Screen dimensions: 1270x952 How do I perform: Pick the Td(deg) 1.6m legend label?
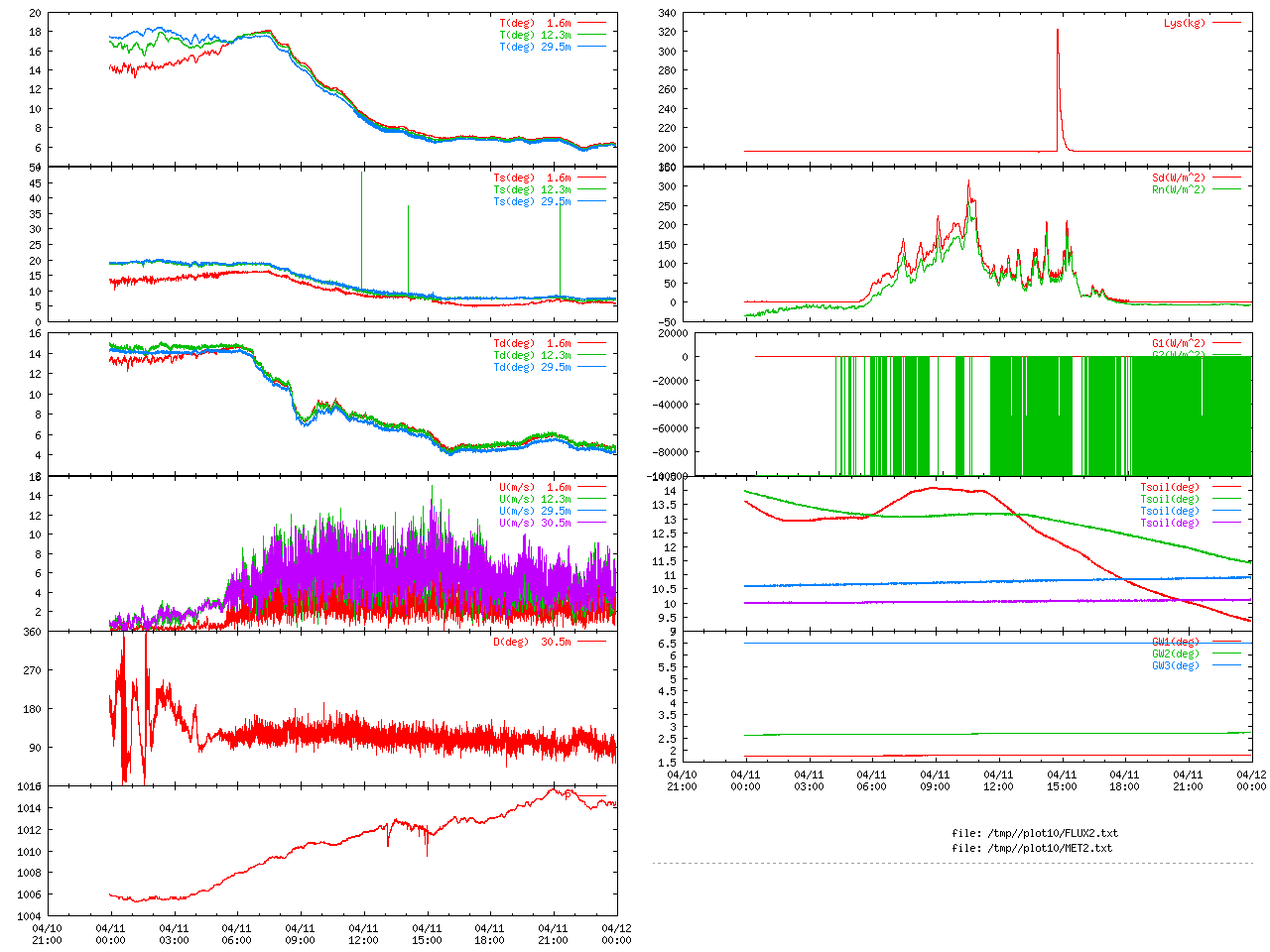tap(533, 343)
